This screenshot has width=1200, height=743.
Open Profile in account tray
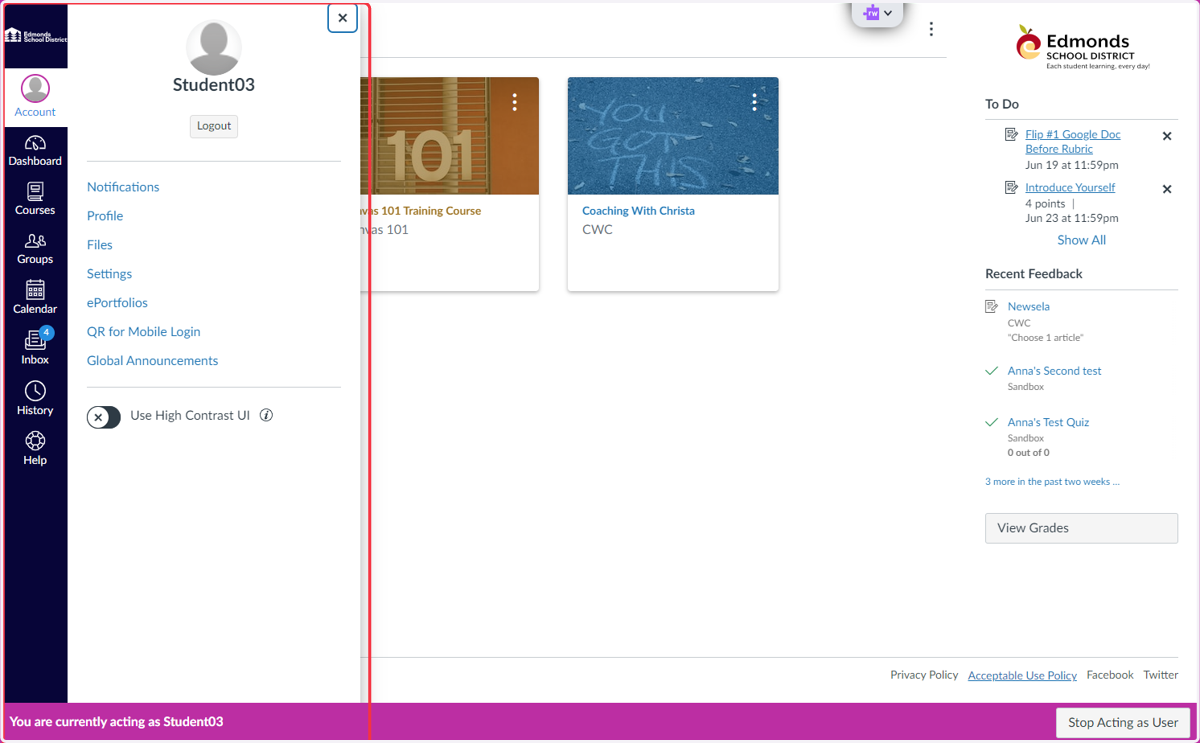pyautogui.click(x=105, y=216)
